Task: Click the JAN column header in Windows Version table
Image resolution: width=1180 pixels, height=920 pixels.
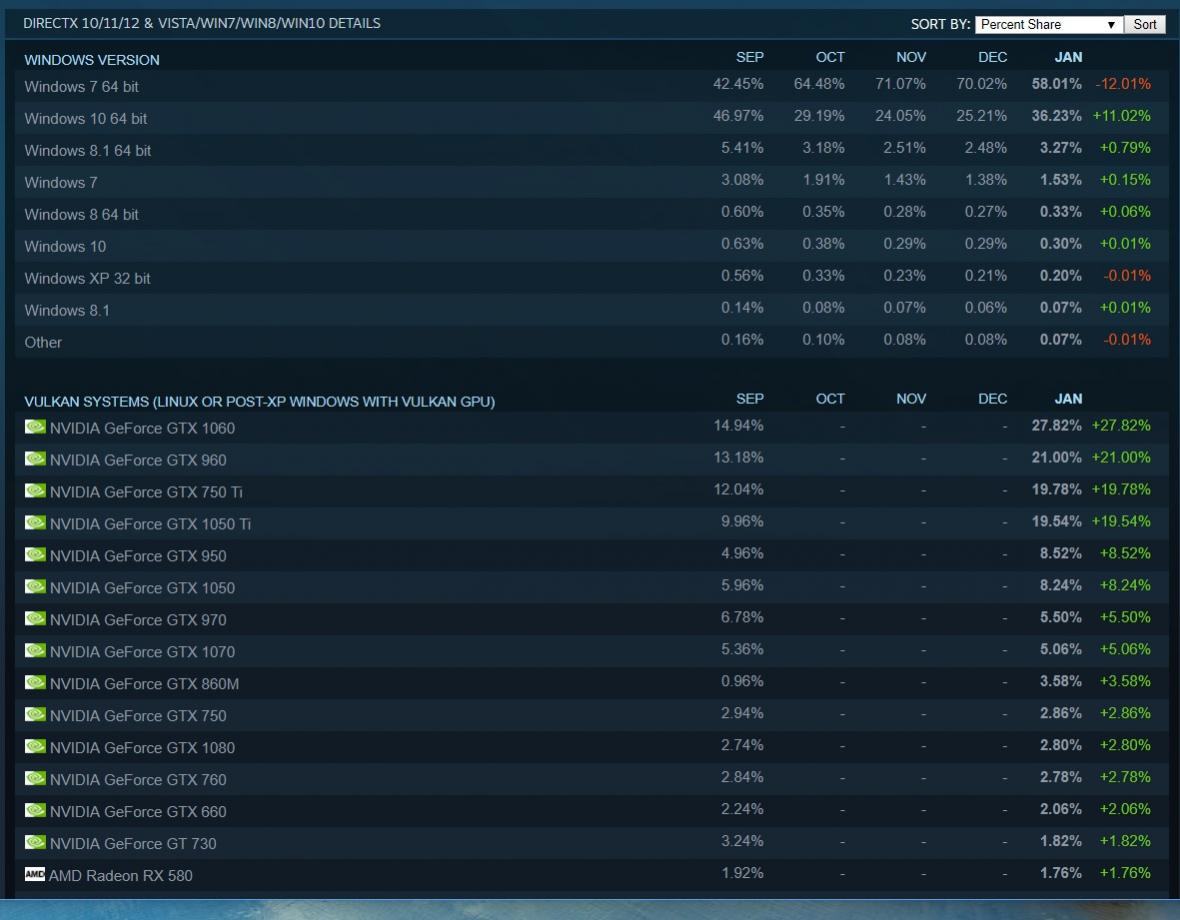Action: (1068, 57)
